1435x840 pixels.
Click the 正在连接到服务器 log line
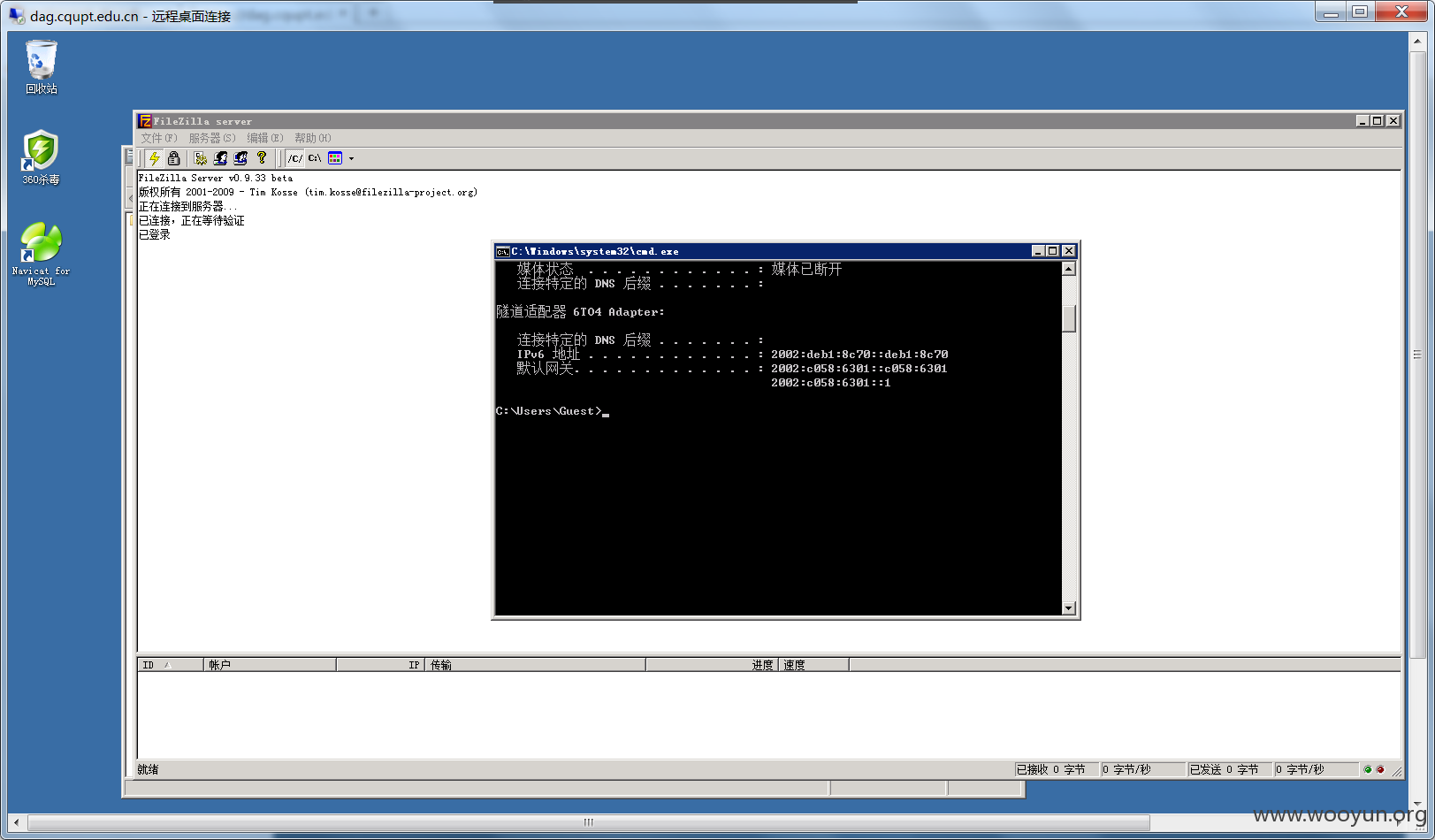pos(187,206)
